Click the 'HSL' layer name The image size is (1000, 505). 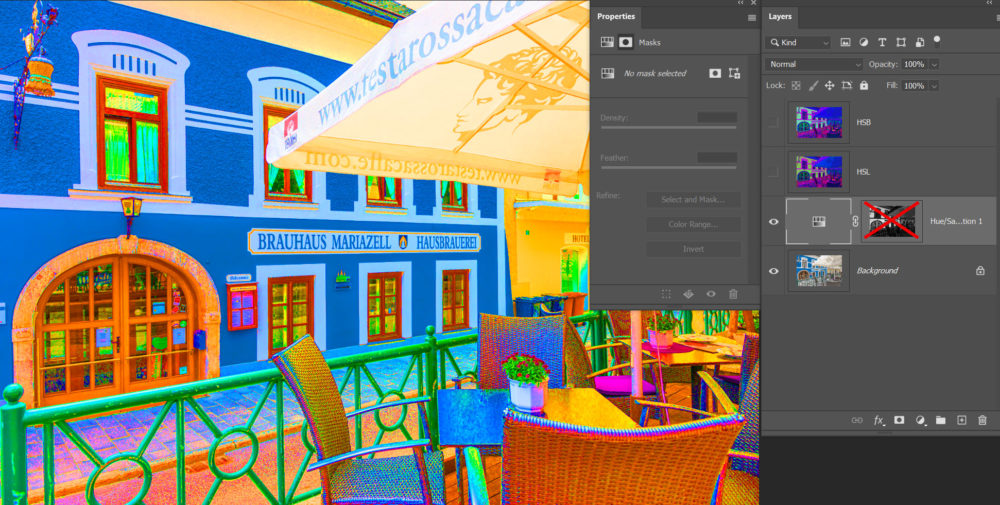point(863,172)
